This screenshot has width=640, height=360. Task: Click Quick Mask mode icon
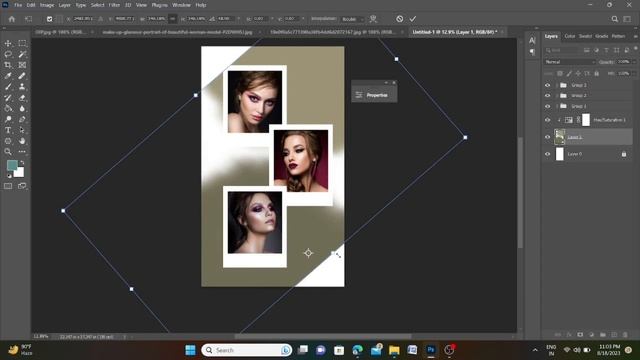[x=8, y=186]
